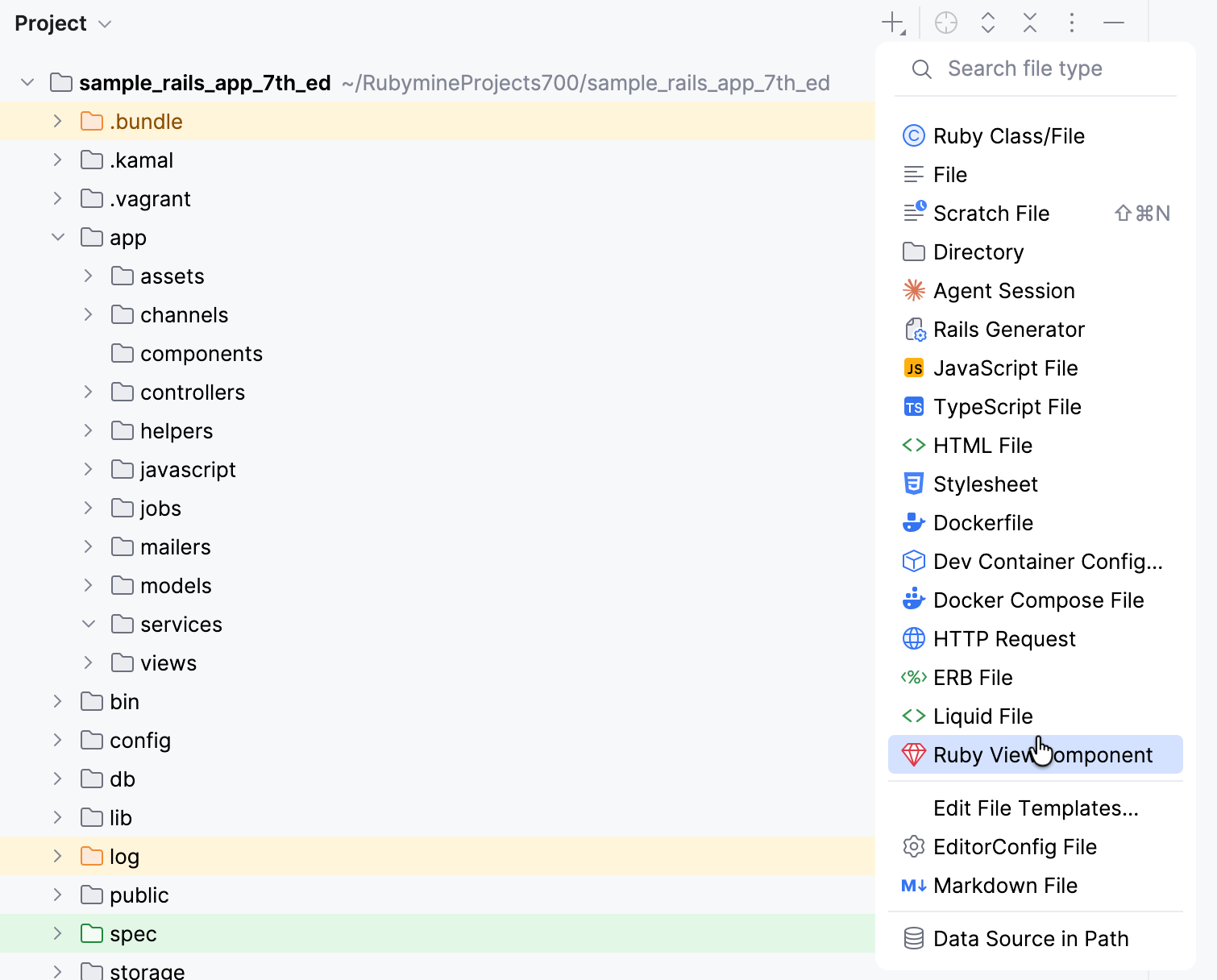This screenshot has height=980, width=1217.
Task: Choose Directory from the new menu
Action: [1036, 251]
